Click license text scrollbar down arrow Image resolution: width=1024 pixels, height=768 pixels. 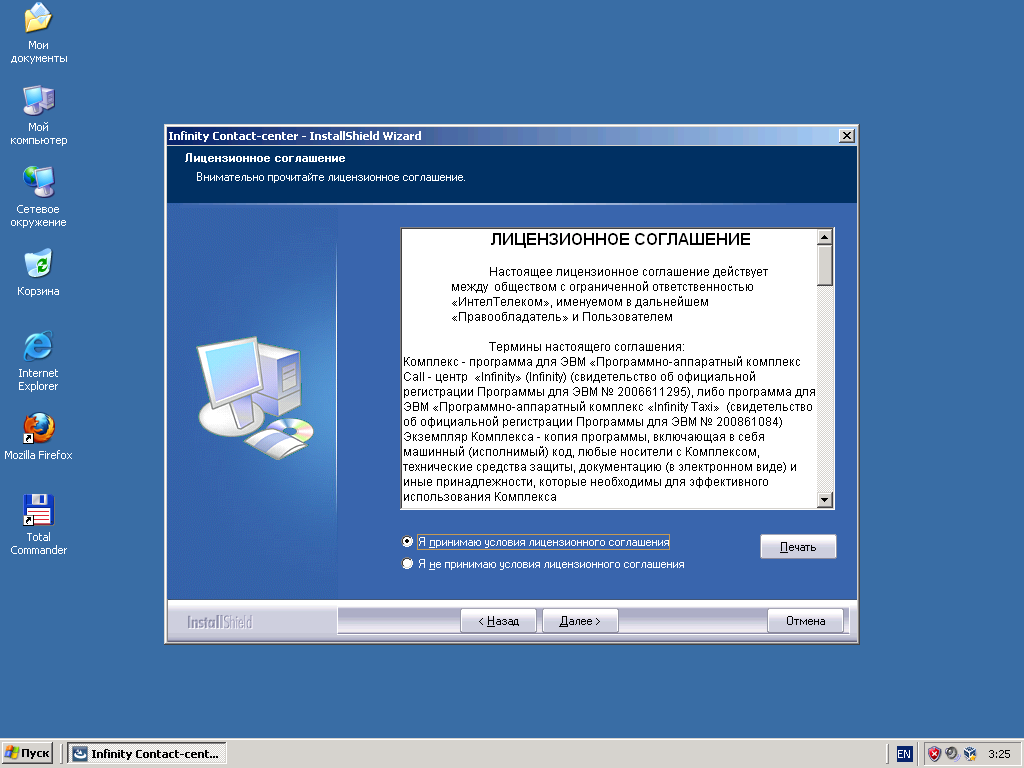pos(825,500)
